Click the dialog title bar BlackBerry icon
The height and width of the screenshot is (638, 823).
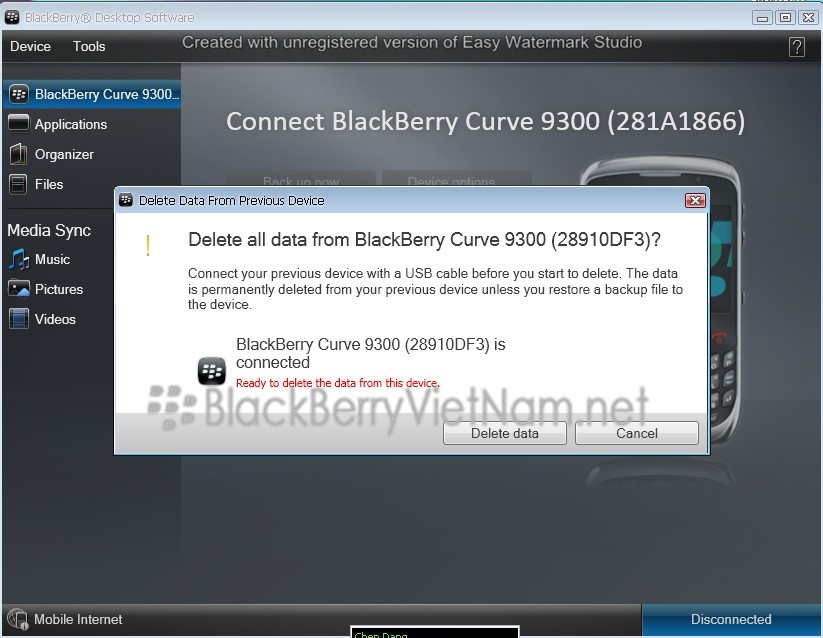click(126, 200)
